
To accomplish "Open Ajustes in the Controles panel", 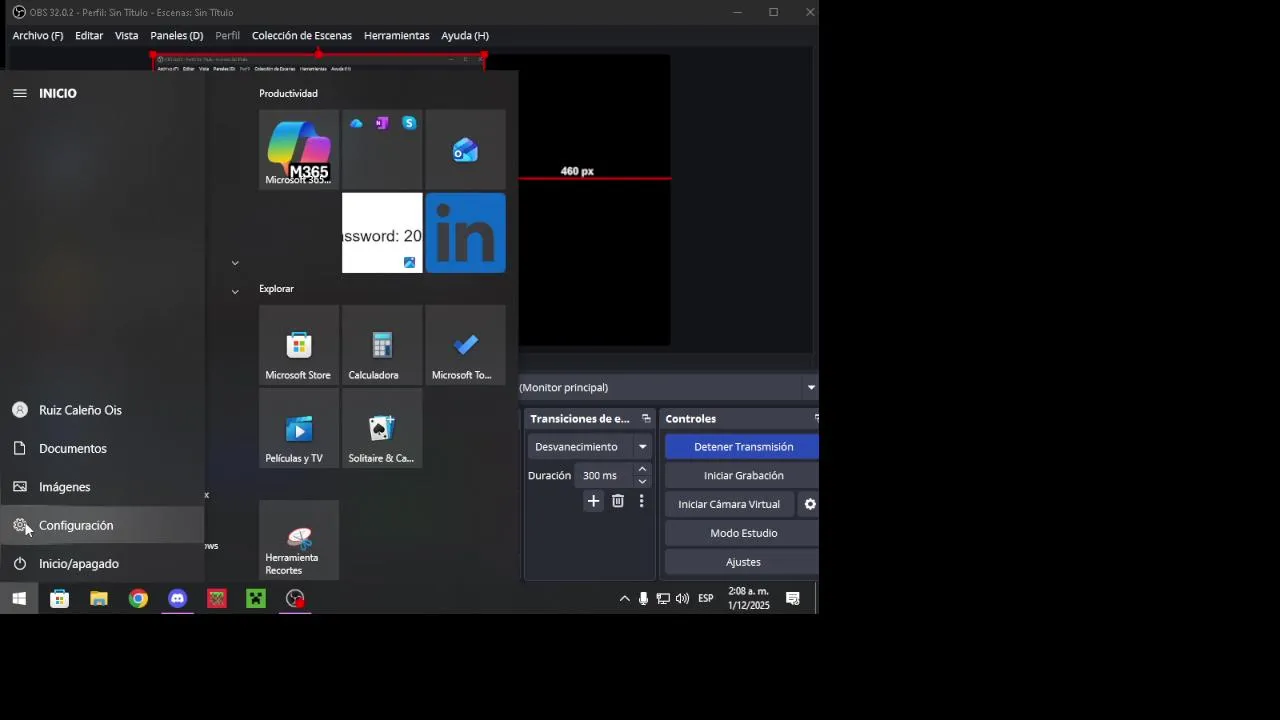I will point(743,562).
